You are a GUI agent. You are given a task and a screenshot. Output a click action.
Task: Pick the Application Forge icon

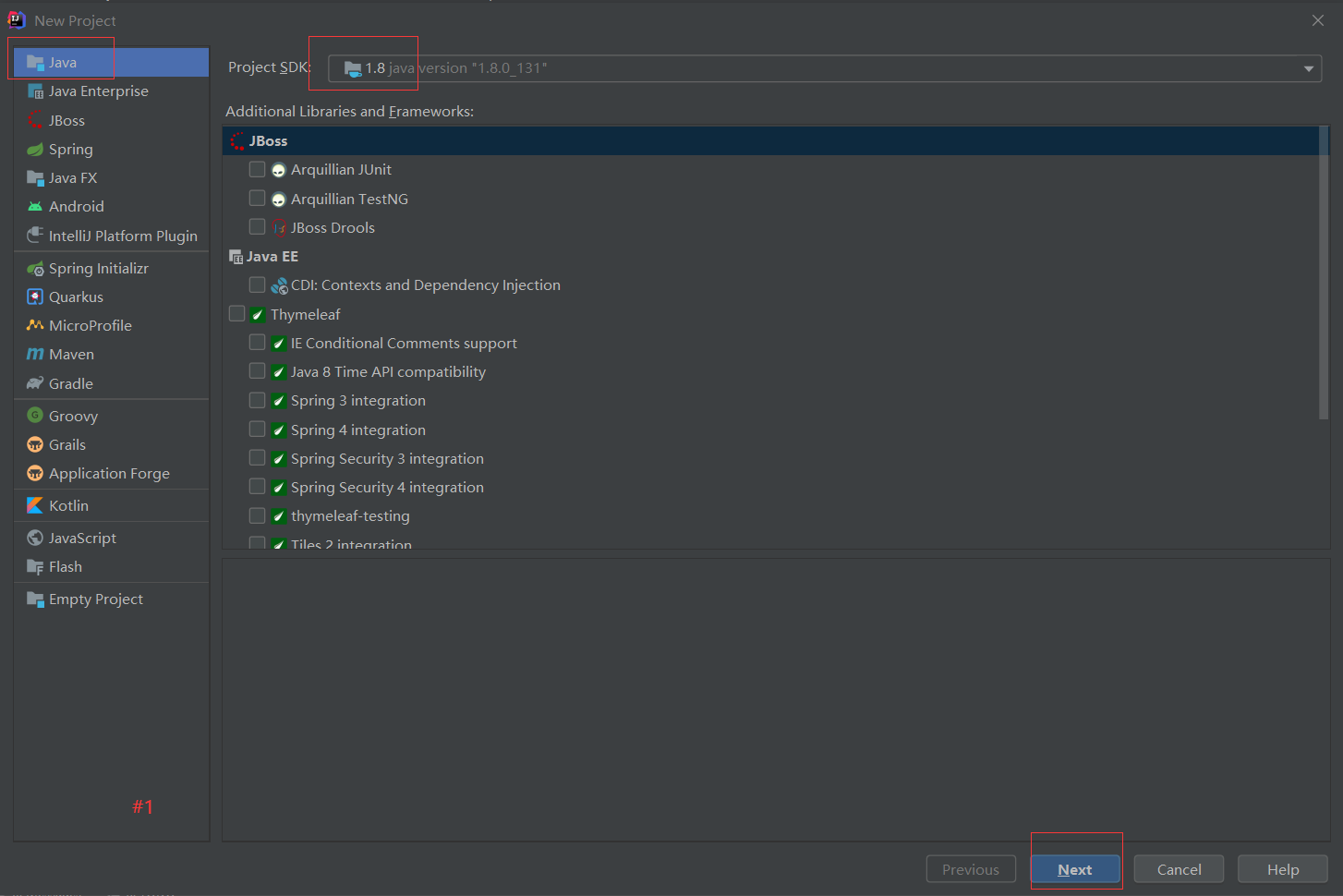point(36,473)
